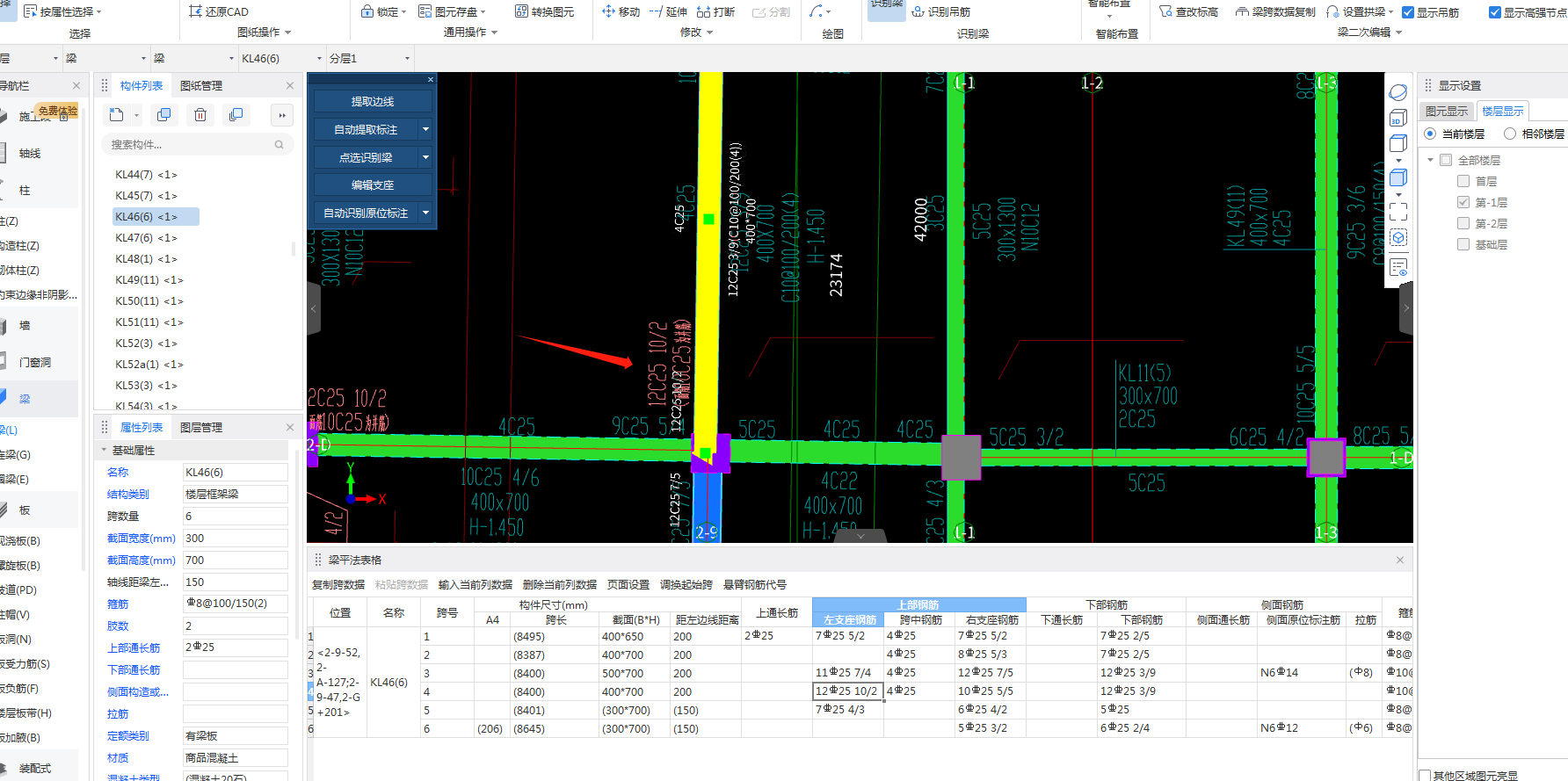Check the 第-2层 checkbox
This screenshot has height=781, width=1568.
(x=1463, y=223)
